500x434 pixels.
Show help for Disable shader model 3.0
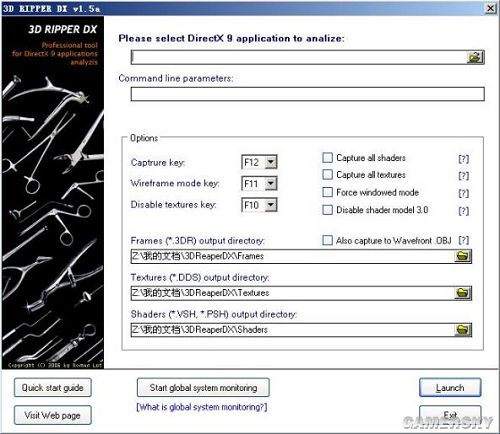(x=464, y=211)
